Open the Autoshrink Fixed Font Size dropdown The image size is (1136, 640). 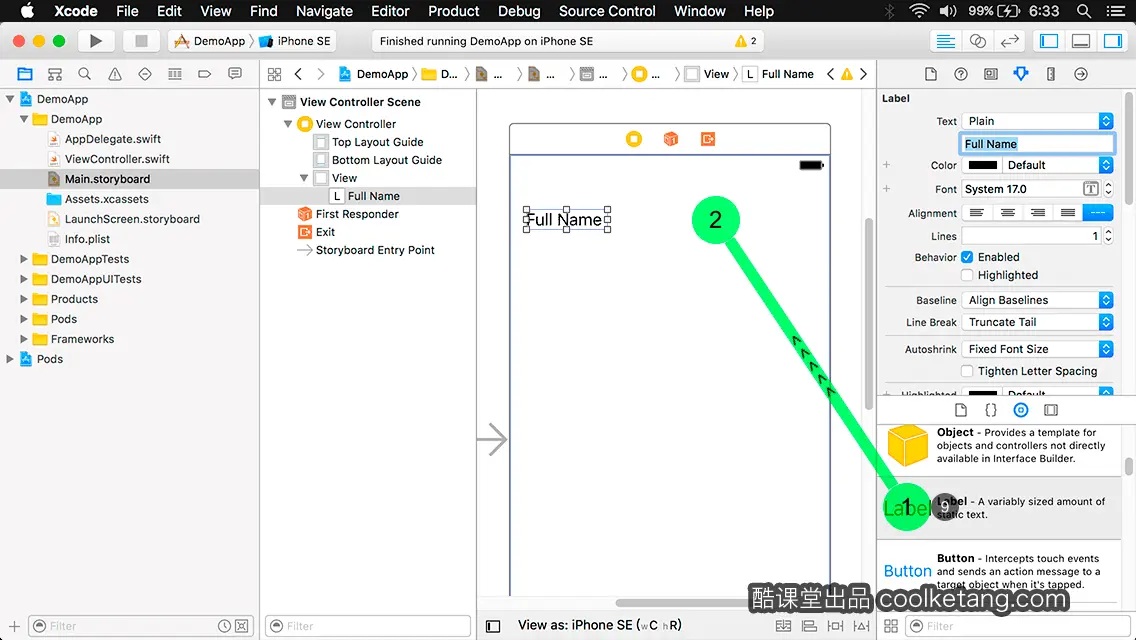click(x=1037, y=349)
